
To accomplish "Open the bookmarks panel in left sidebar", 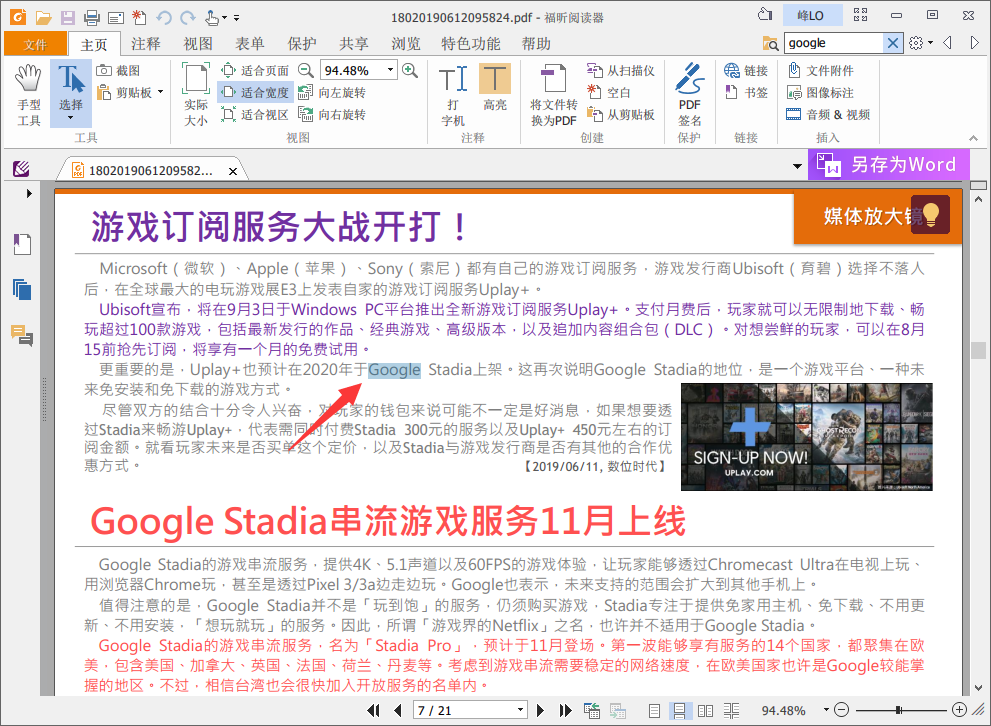I will tap(22, 245).
